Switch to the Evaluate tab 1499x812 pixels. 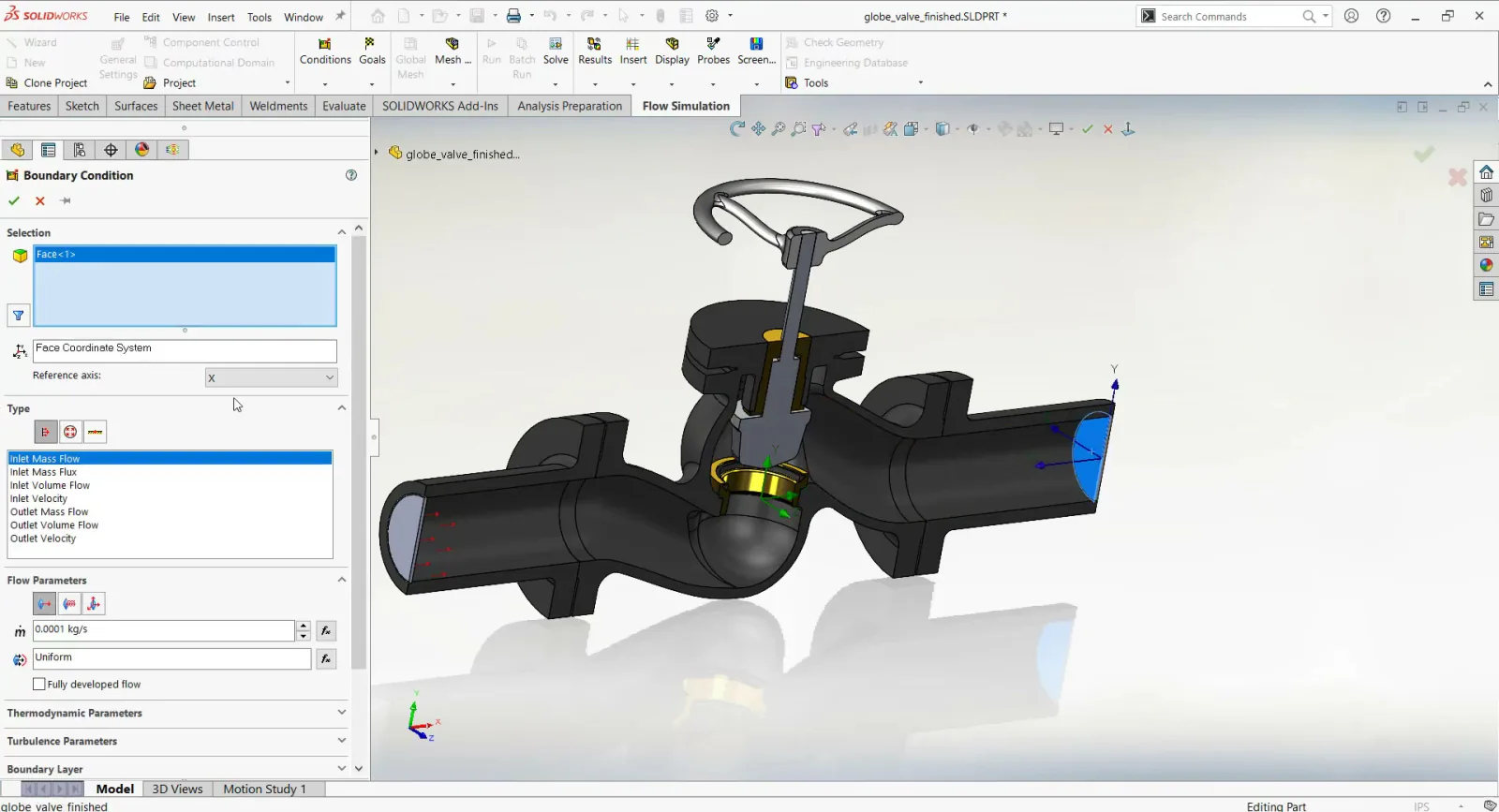pyautogui.click(x=344, y=106)
